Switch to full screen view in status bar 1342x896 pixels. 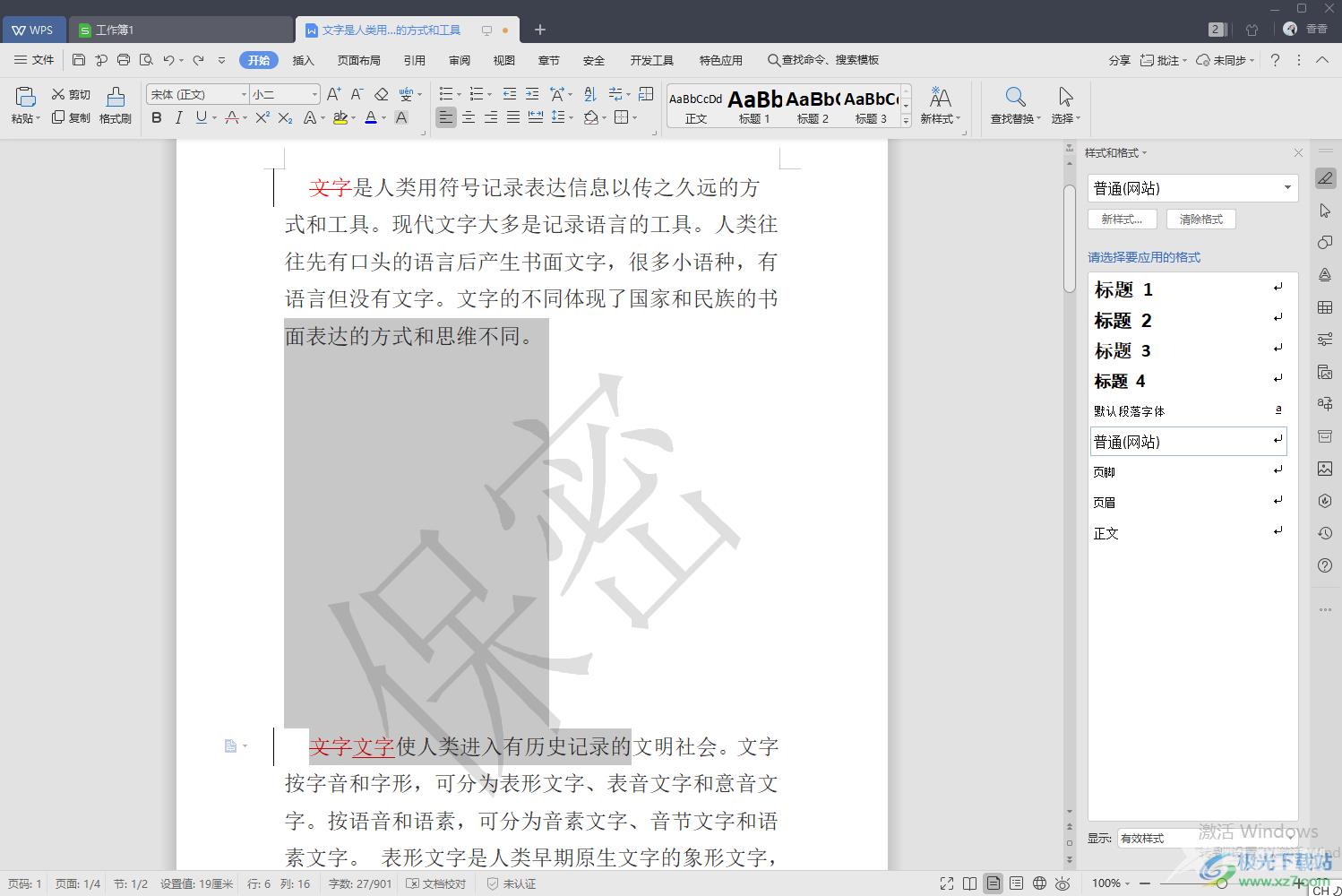click(947, 883)
